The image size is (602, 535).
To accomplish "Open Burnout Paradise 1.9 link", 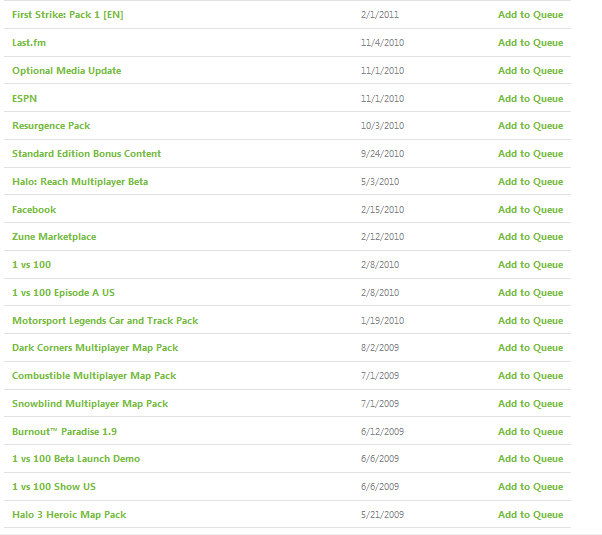I will click(64, 432).
